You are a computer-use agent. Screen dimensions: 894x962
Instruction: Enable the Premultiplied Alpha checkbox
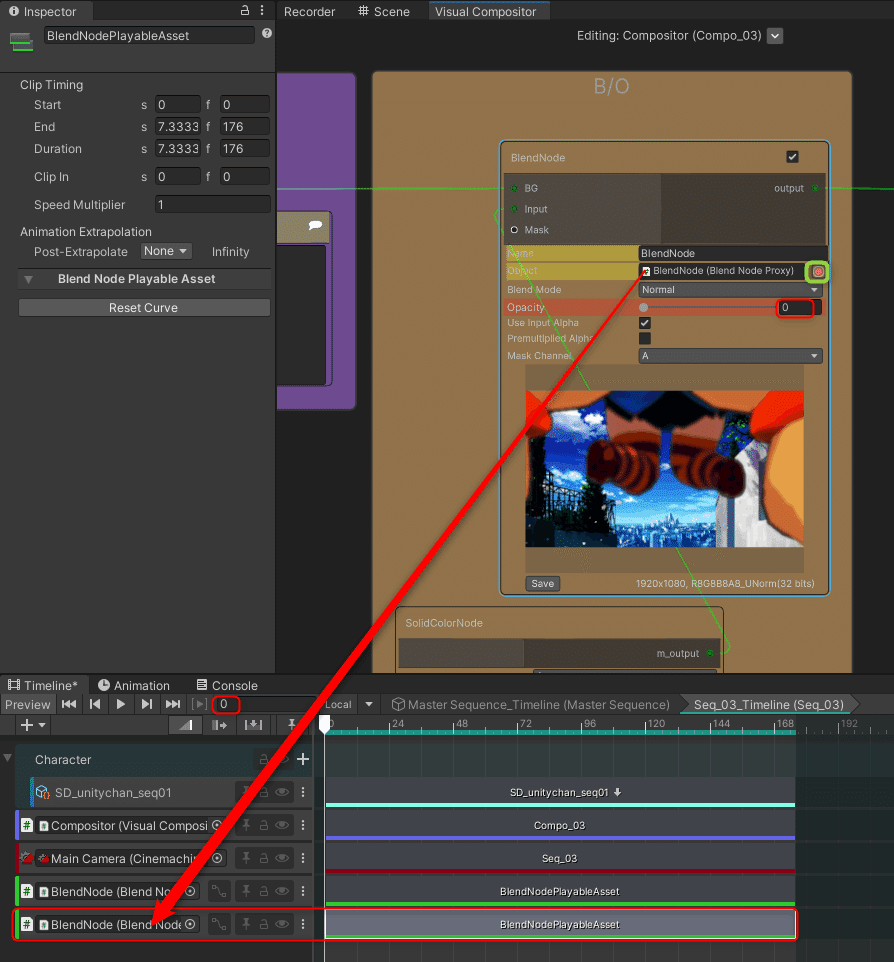click(x=644, y=339)
